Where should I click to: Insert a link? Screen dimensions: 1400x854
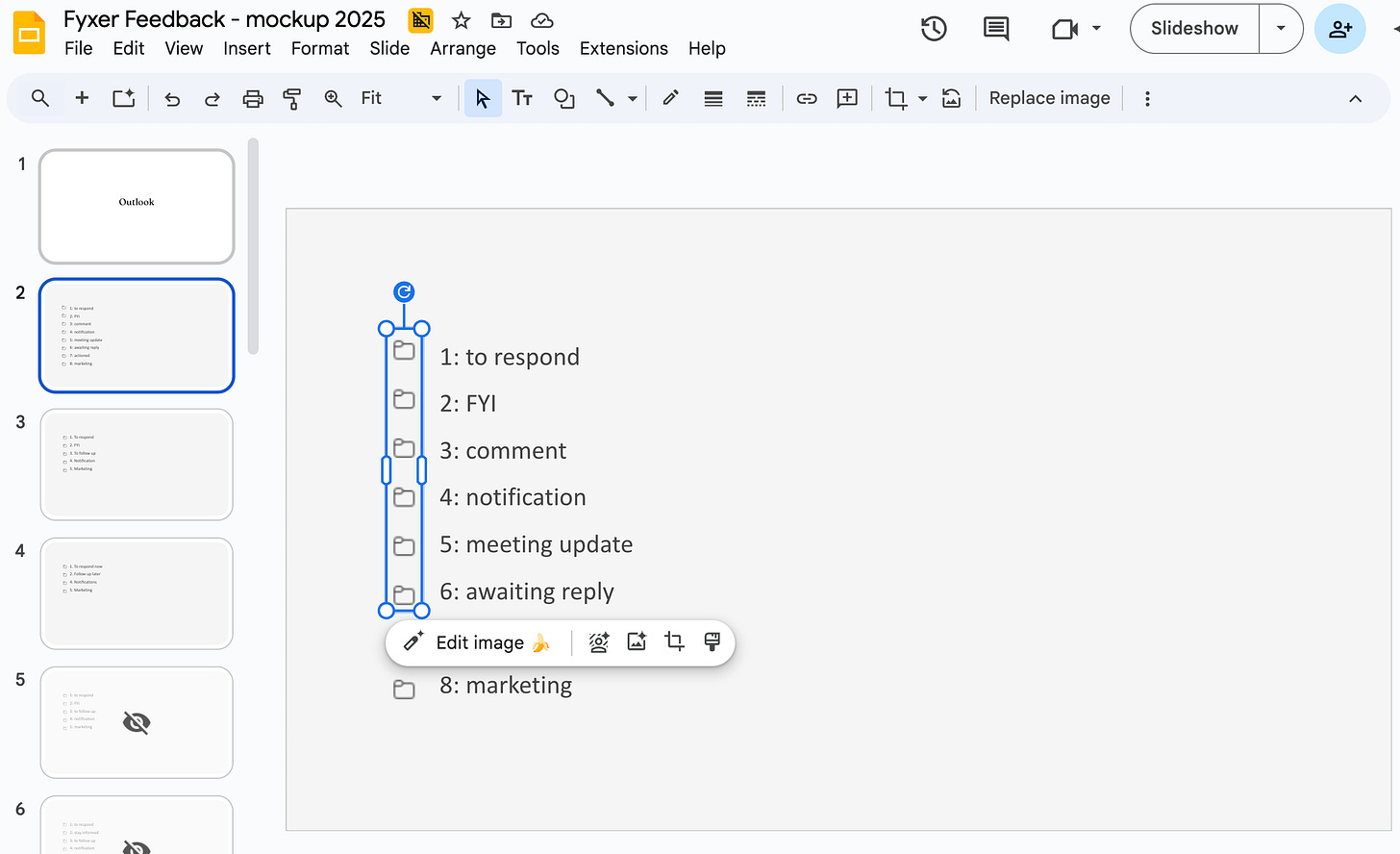coord(807,98)
